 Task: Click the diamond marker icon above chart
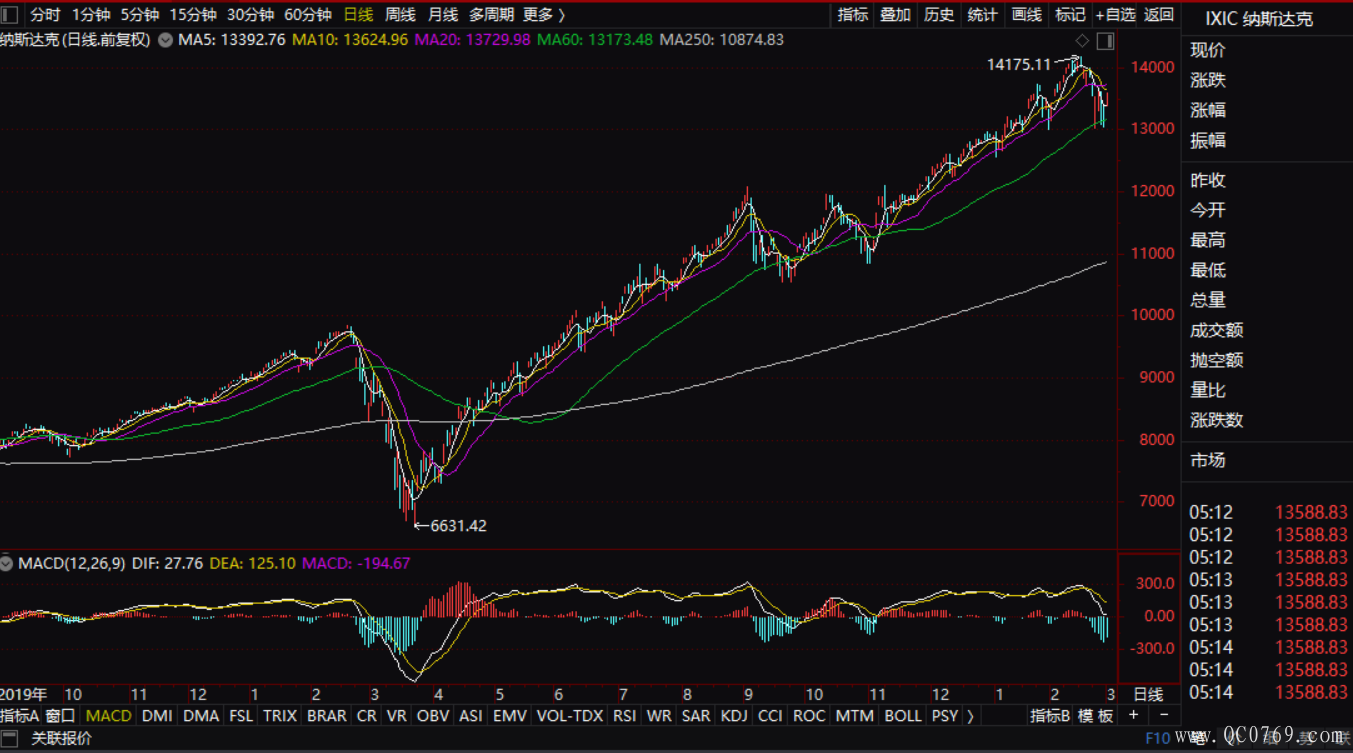1082,41
